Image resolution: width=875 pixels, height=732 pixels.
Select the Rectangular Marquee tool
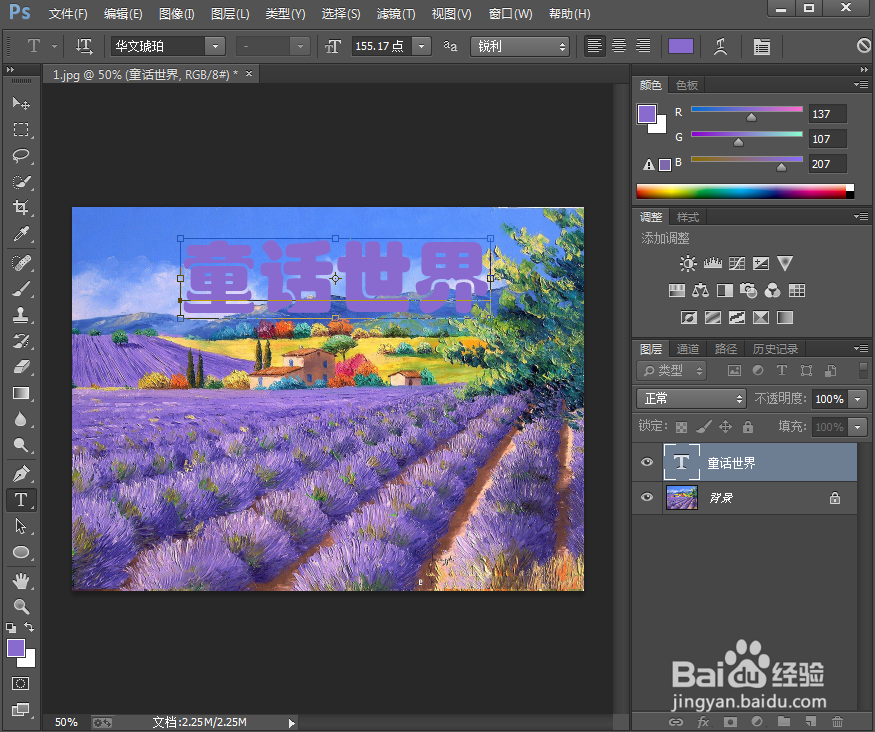click(21, 129)
